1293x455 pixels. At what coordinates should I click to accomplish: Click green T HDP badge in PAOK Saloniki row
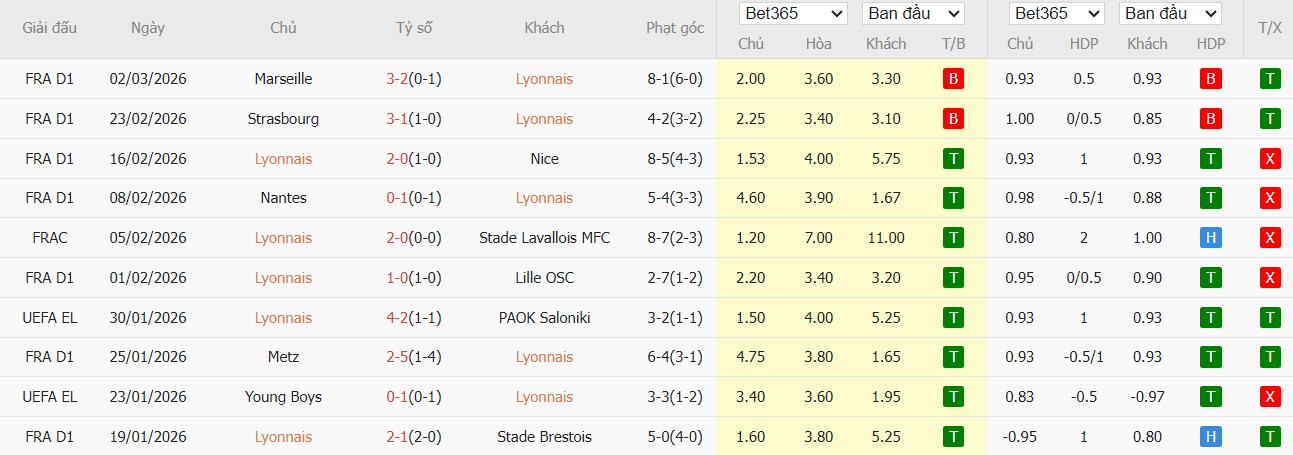[1210, 318]
